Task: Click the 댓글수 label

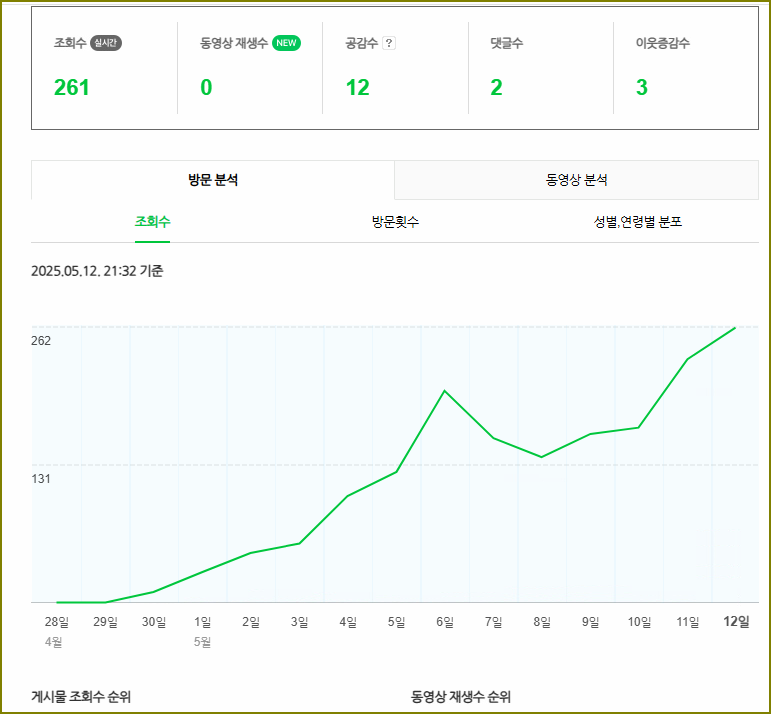Action: [x=507, y=43]
